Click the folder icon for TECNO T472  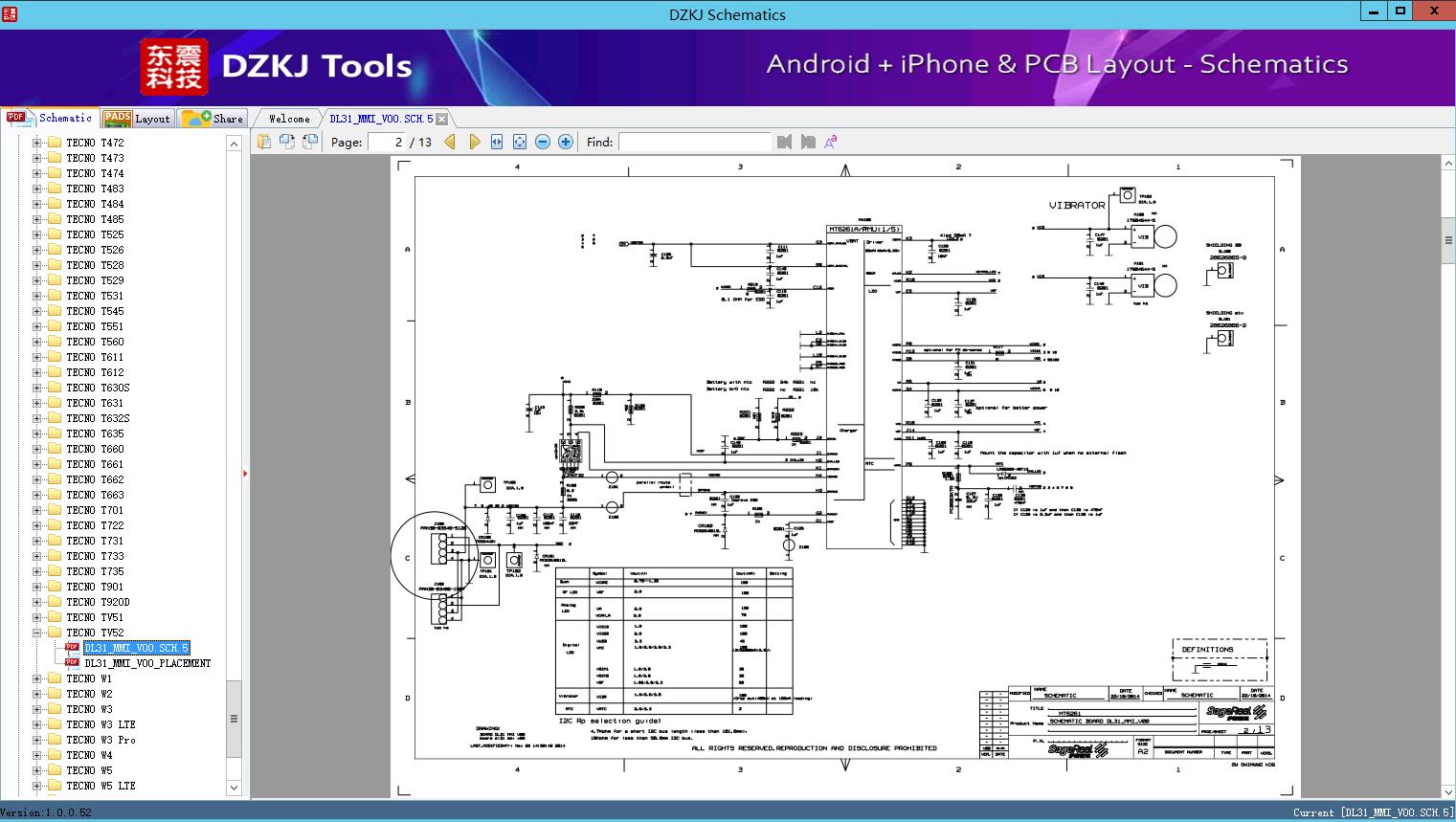55,143
